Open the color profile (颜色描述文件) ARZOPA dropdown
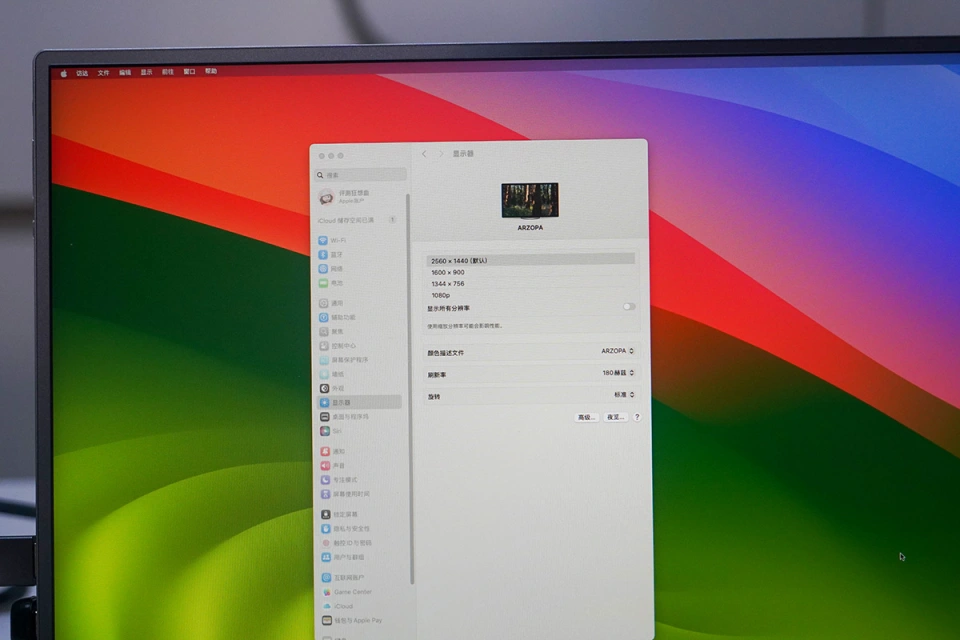This screenshot has height=640, width=960. (617, 351)
